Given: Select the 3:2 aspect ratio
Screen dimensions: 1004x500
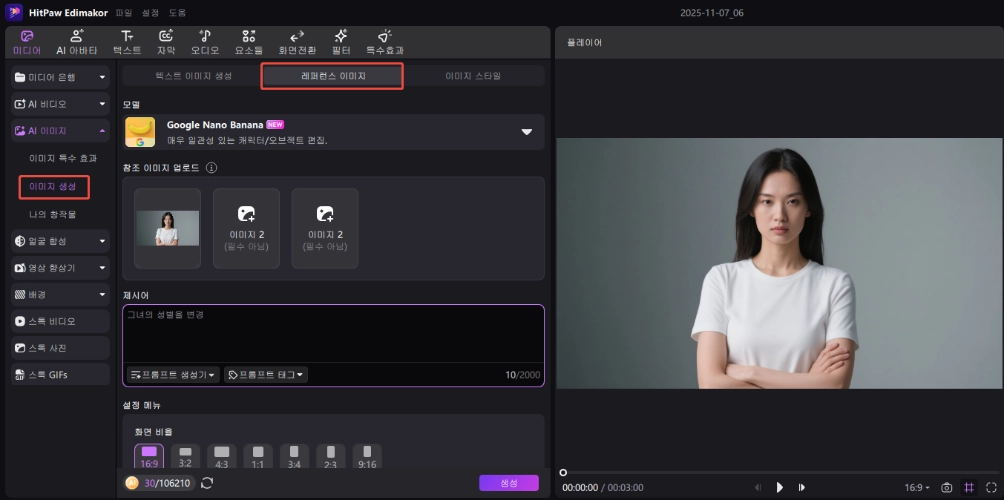Looking at the screenshot, I should click(185, 457).
